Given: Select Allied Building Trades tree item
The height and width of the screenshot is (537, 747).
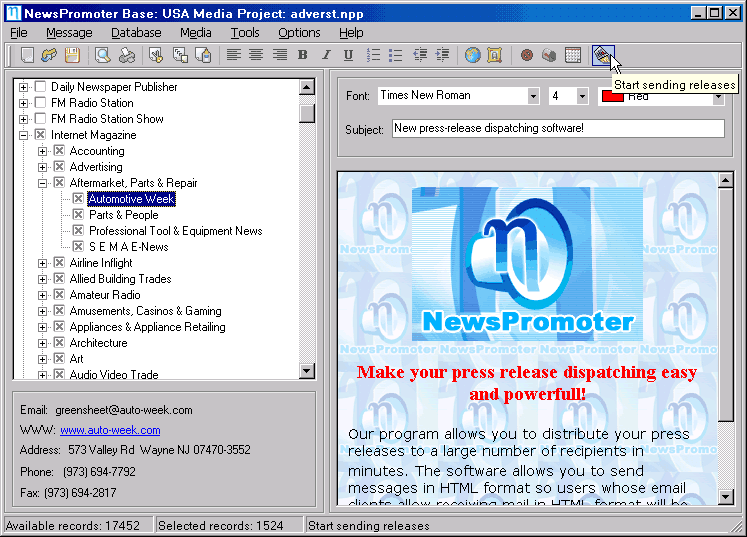Looking at the screenshot, I should point(121,279).
